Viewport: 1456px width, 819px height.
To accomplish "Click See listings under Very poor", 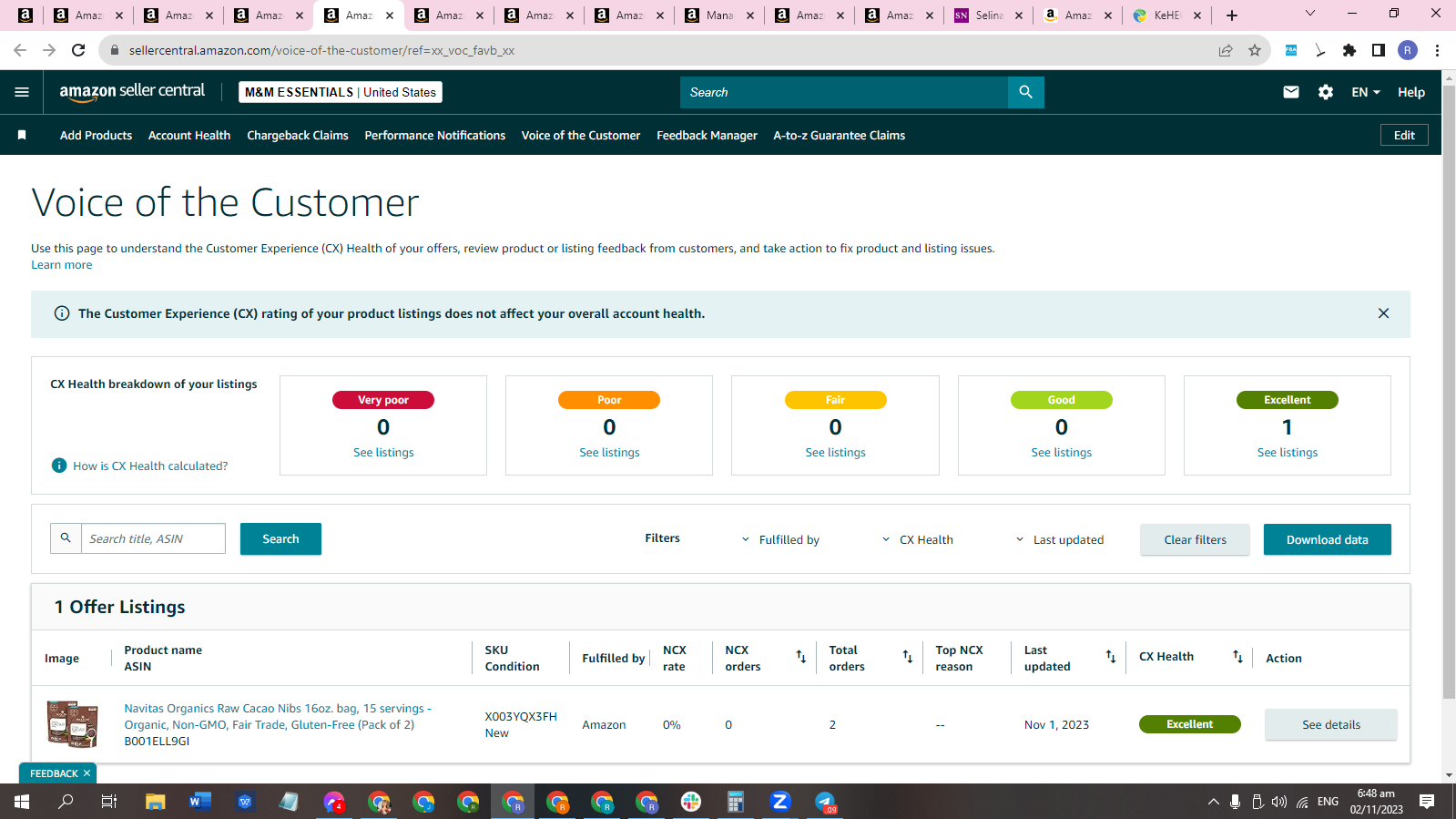I will 383,452.
